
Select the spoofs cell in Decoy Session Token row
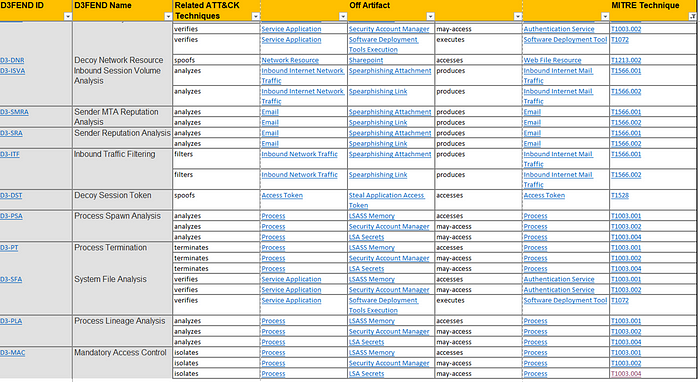[217, 200]
